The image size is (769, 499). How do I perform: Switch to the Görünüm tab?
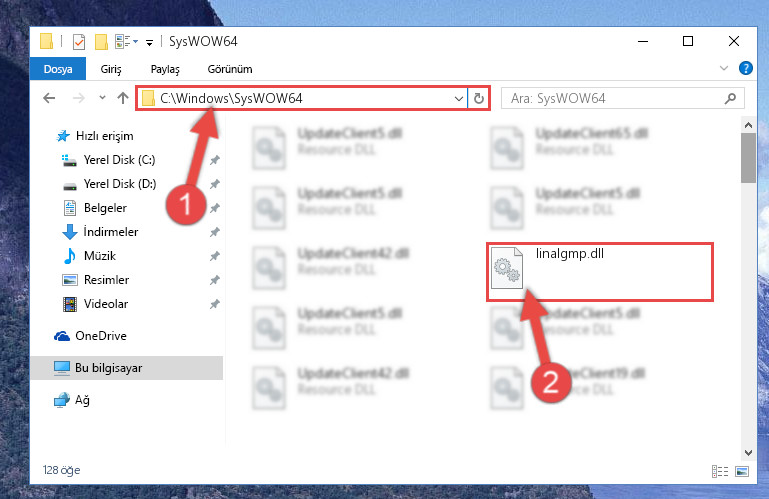230,69
